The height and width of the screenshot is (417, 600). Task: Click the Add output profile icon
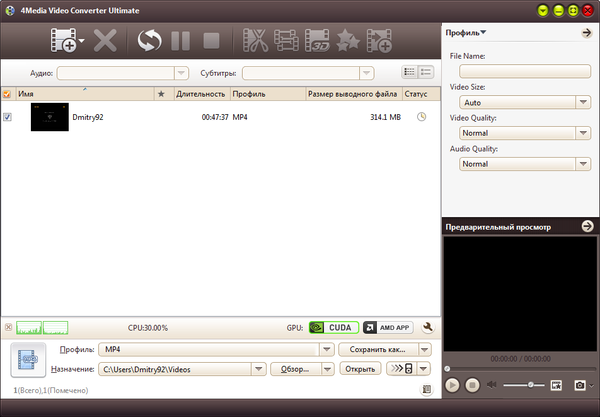coord(379,40)
